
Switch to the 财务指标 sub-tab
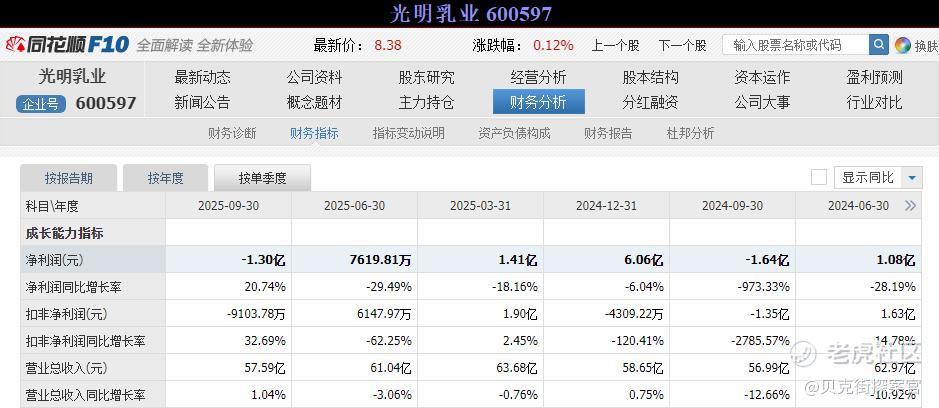tap(314, 133)
